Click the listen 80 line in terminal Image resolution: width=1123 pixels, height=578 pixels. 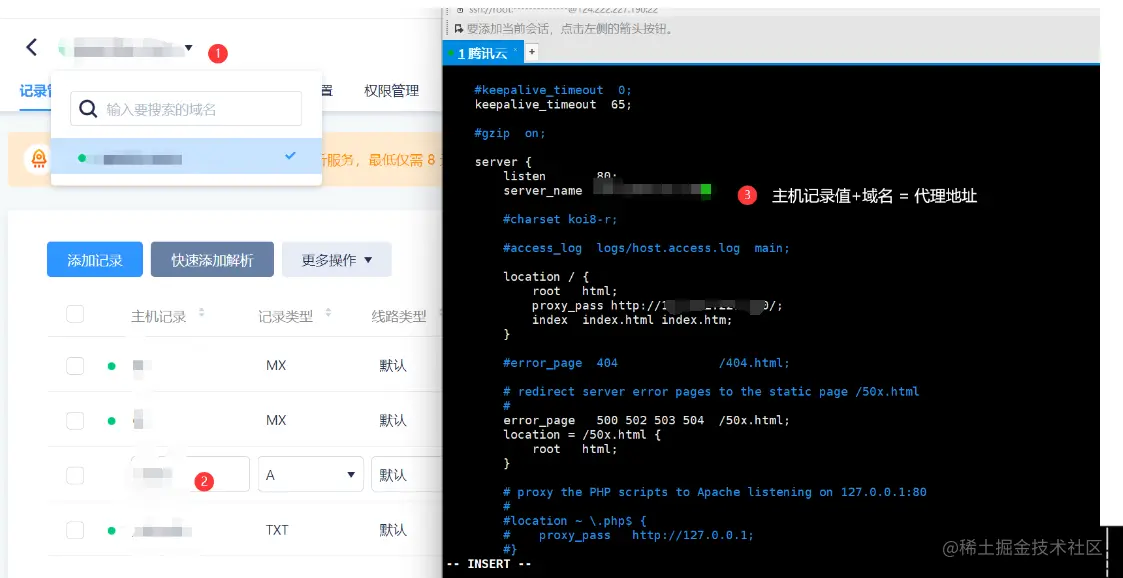560,176
